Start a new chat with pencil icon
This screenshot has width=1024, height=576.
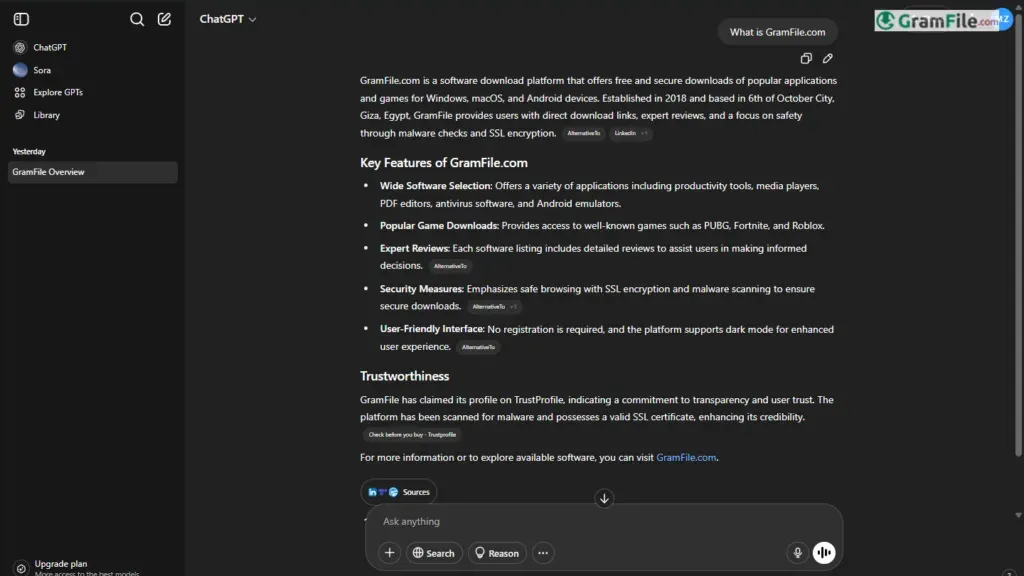point(164,19)
